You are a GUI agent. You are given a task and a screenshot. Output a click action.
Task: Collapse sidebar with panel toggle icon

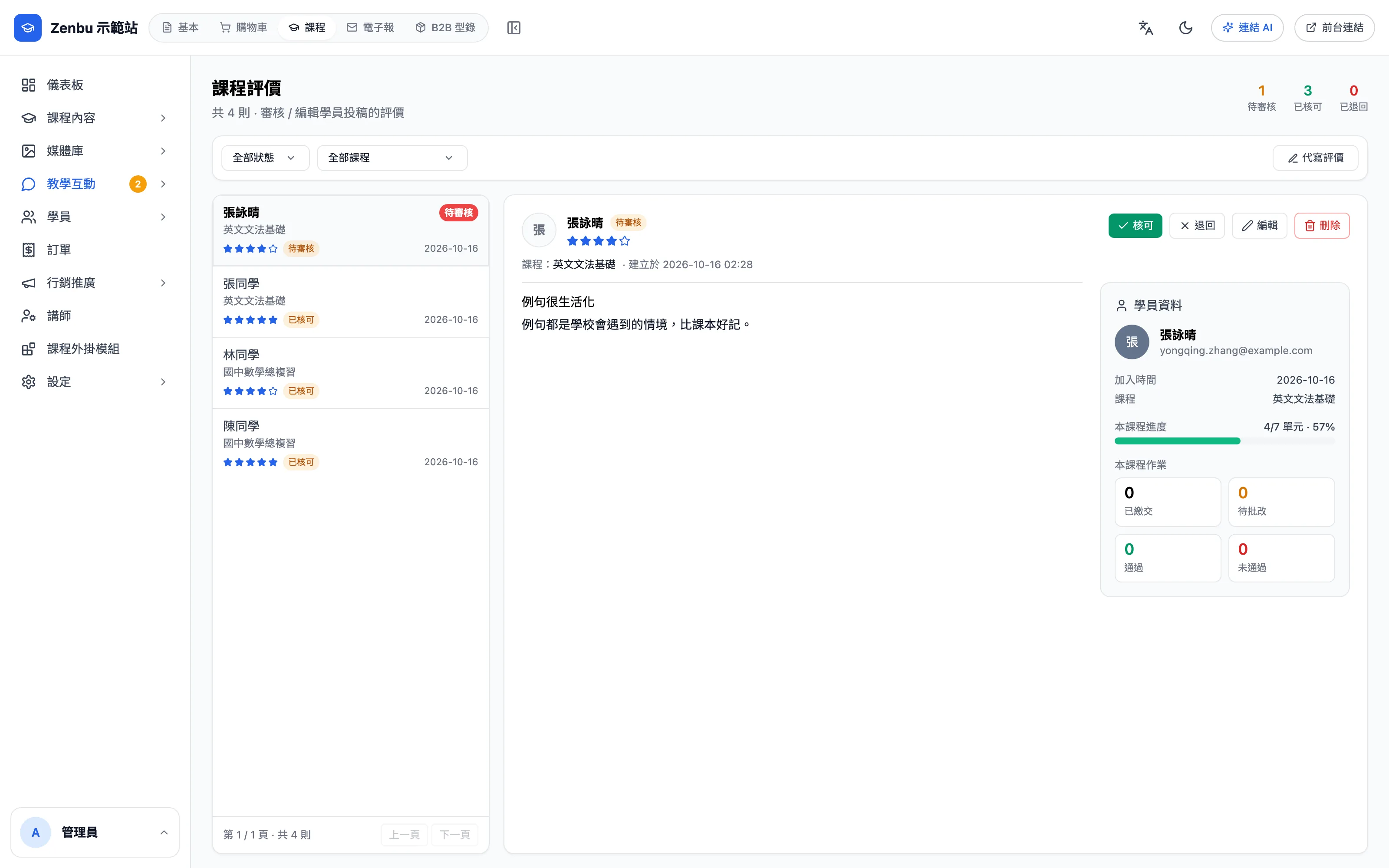pos(513,27)
